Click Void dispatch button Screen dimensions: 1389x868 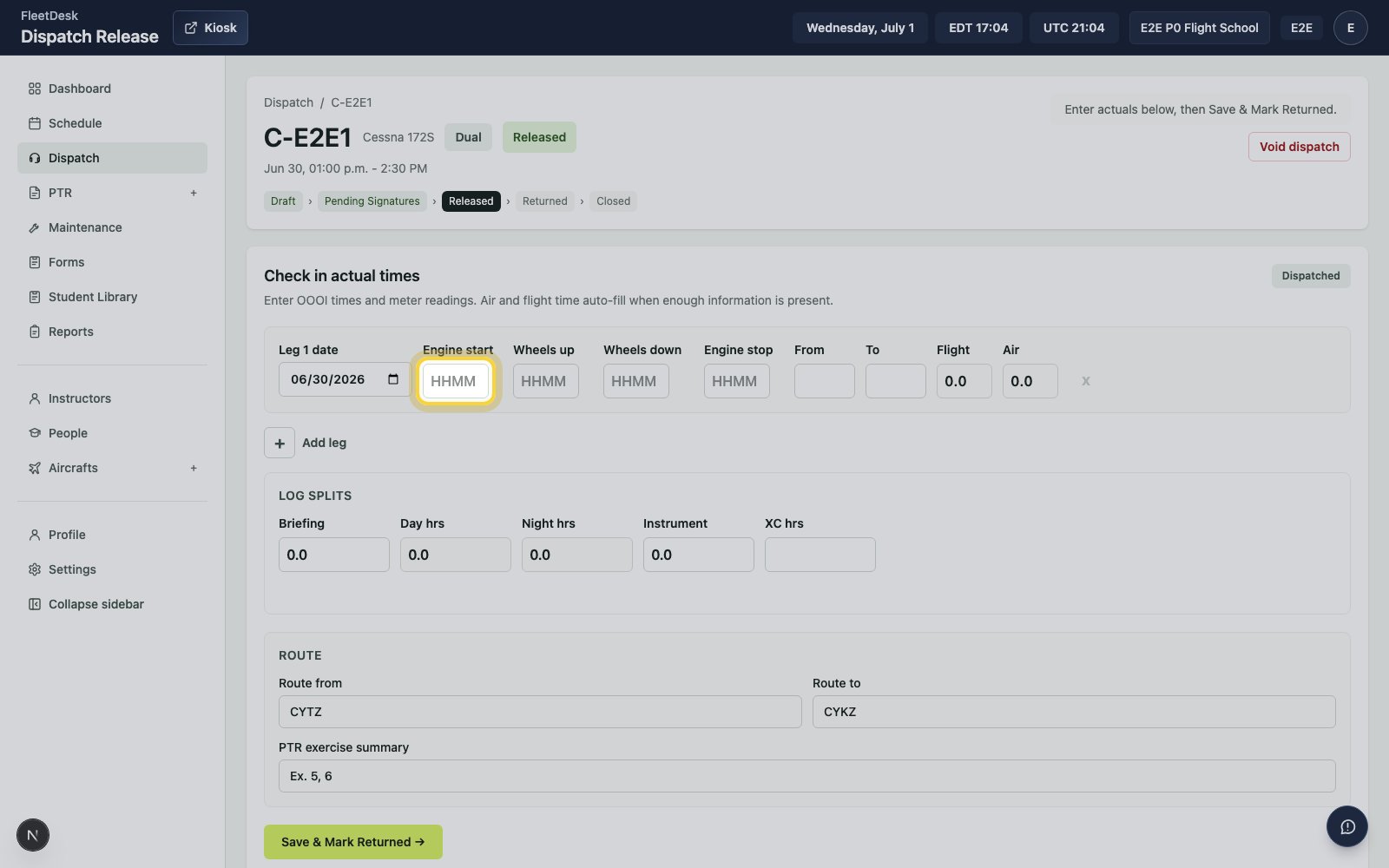click(1299, 147)
